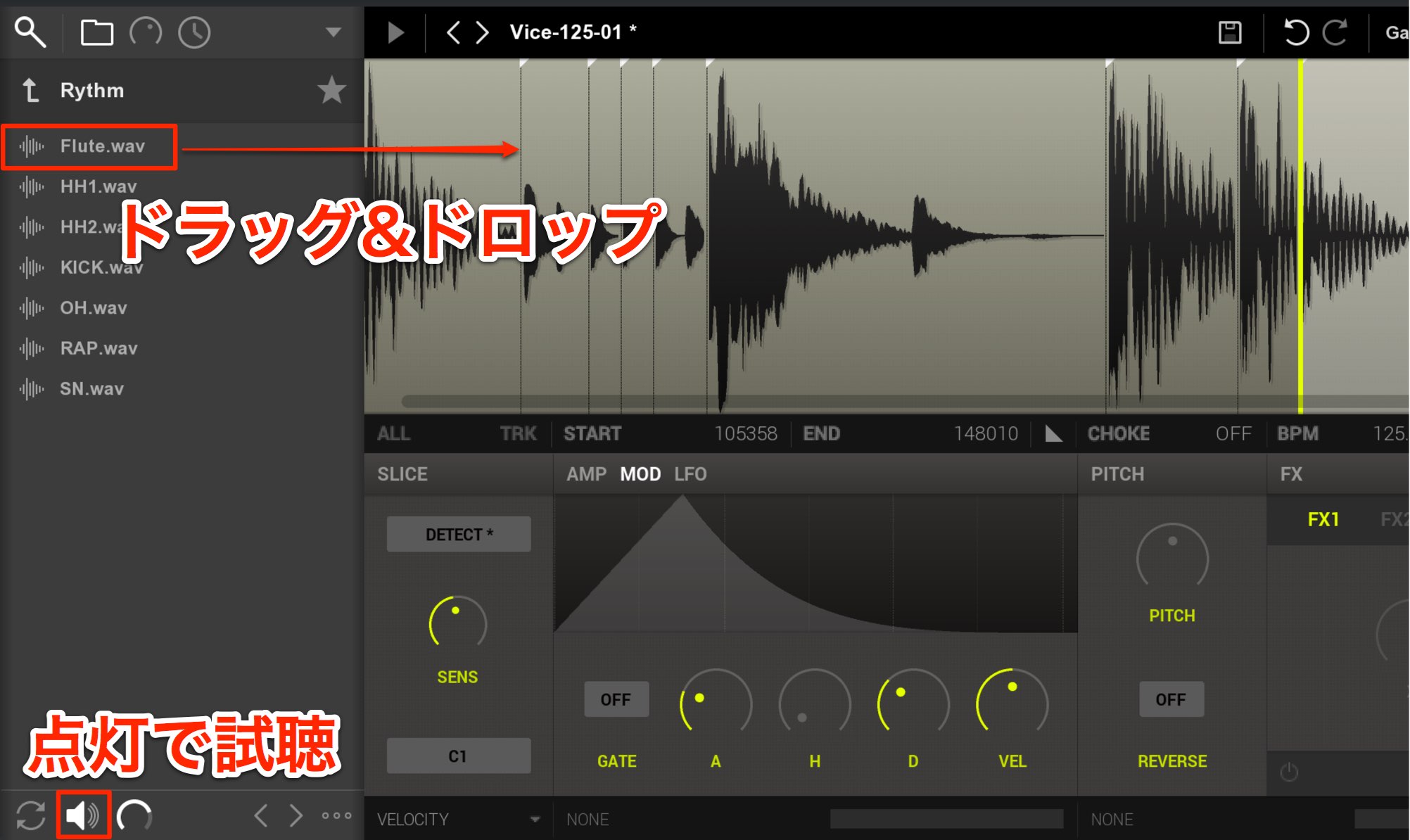Click the waveform horizontal scrollbar
This screenshot has height=840, width=1410.
(x=904, y=402)
